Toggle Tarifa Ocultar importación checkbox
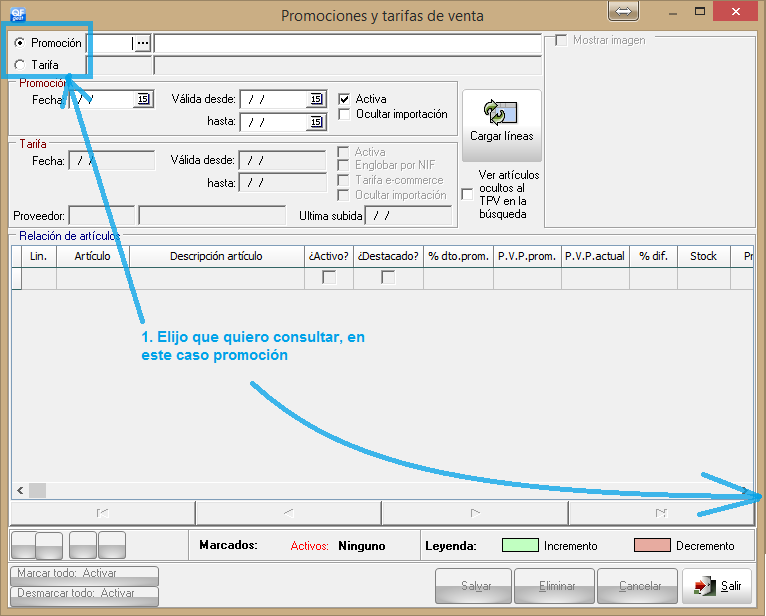766x616 pixels. pos(343,195)
